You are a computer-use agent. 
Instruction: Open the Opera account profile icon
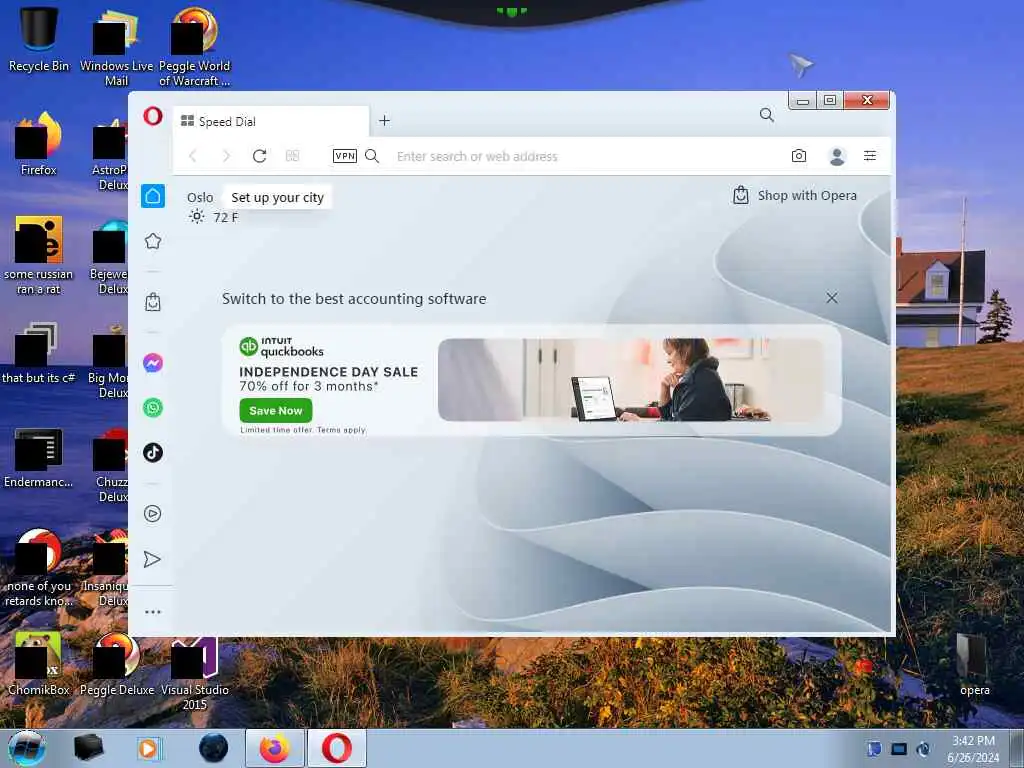837,156
